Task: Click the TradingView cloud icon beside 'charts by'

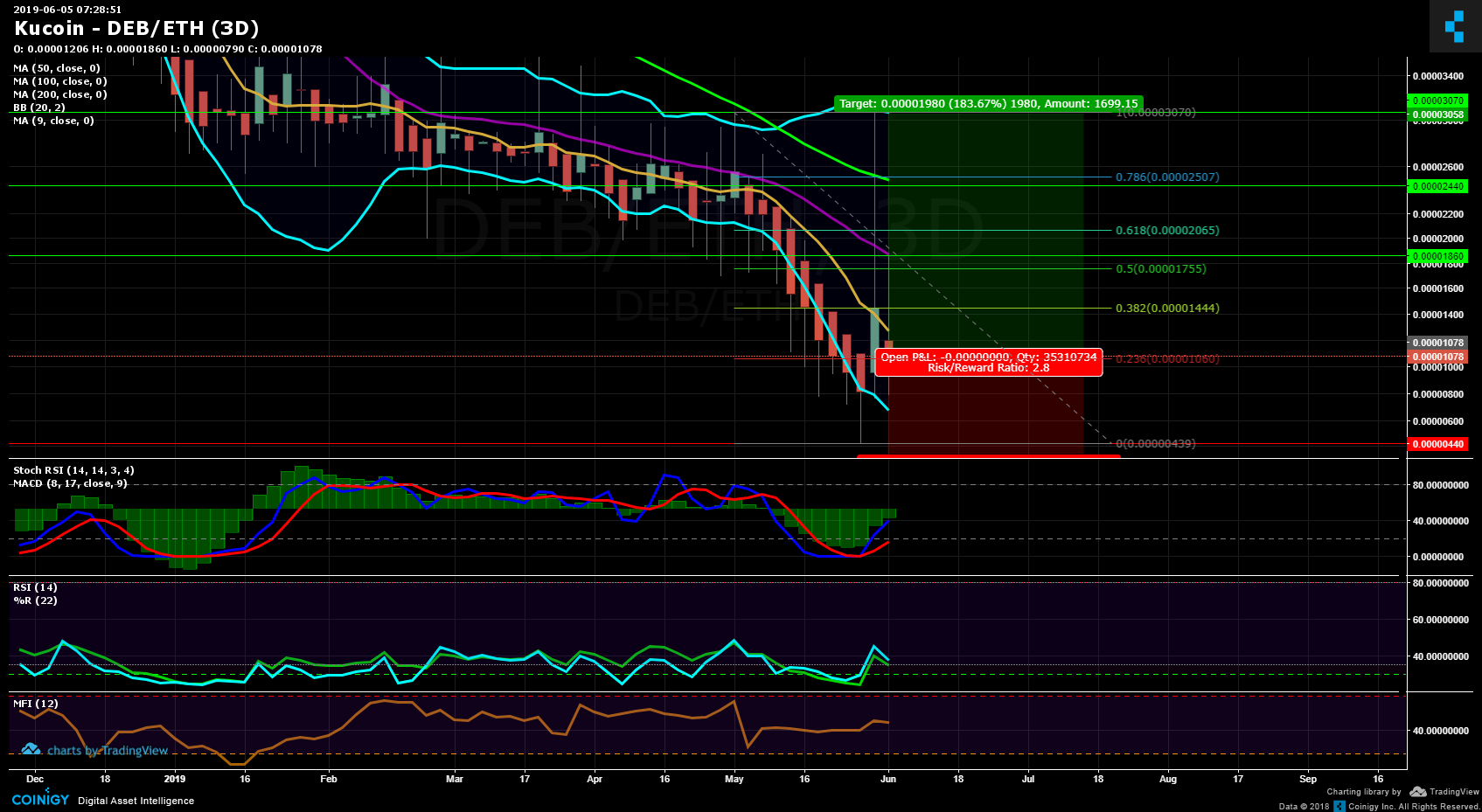Action: click(31, 750)
